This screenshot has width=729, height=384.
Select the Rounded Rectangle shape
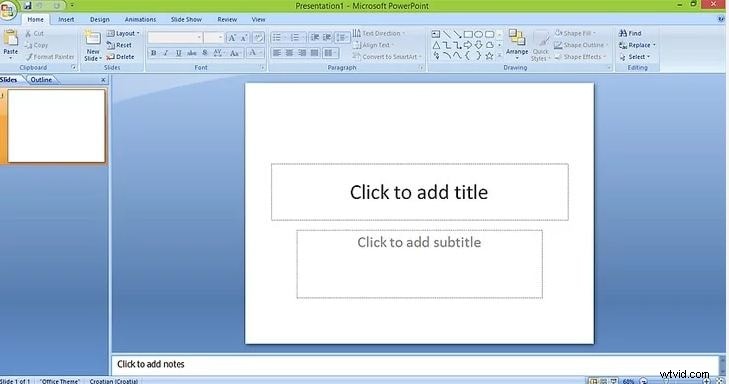(x=490, y=34)
